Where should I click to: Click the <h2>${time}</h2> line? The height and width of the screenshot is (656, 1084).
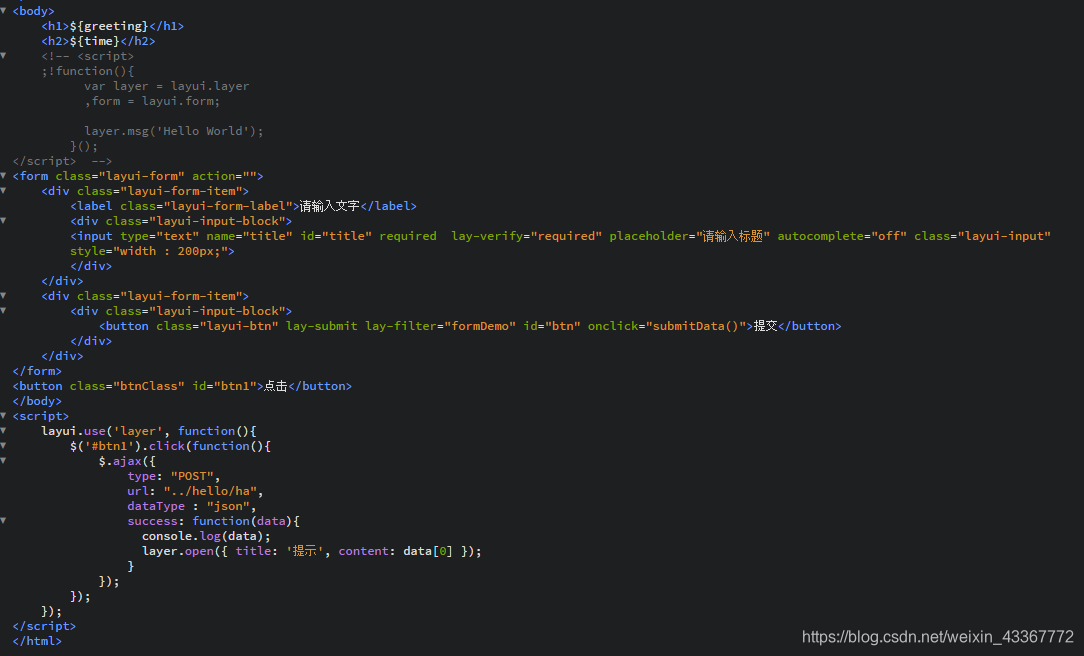click(98, 41)
